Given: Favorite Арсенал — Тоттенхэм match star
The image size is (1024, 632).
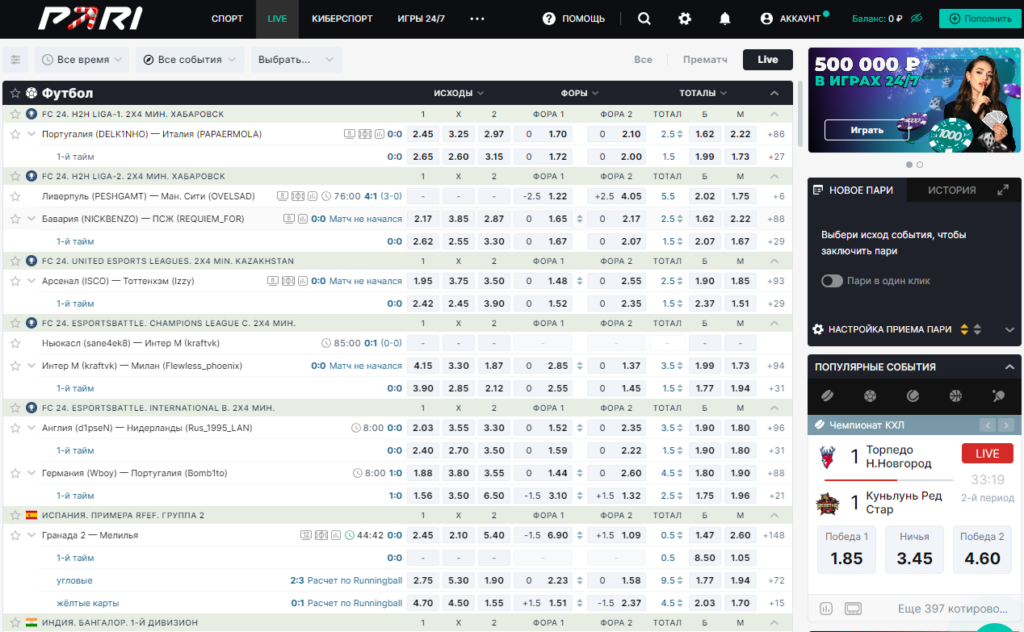Looking at the screenshot, I should point(15,281).
